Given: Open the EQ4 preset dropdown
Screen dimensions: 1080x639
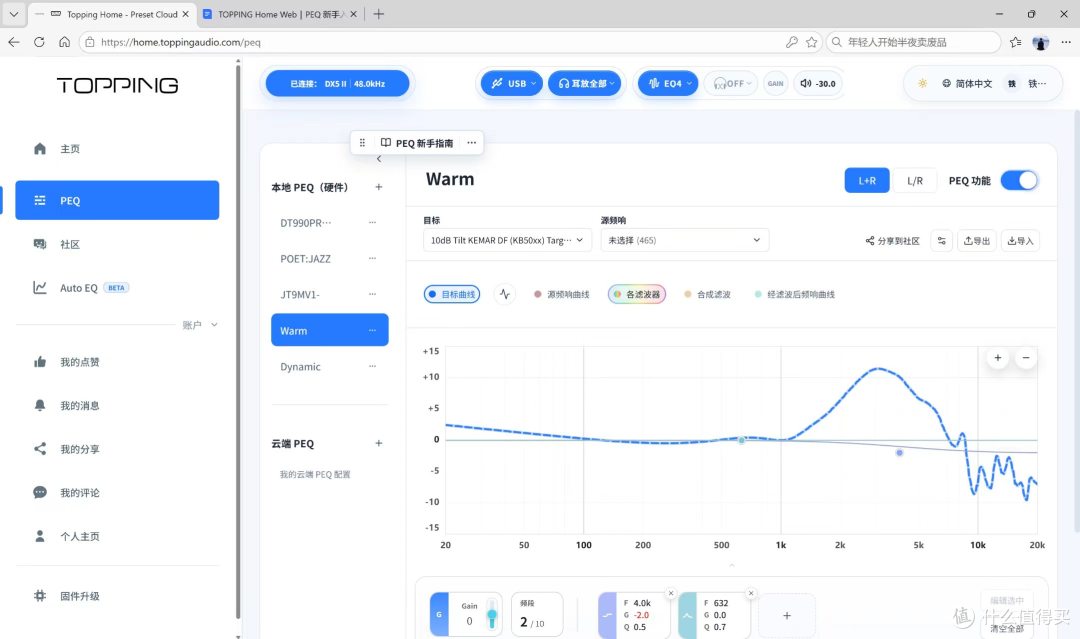Looking at the screenshot, I should [x=668, y=83].
